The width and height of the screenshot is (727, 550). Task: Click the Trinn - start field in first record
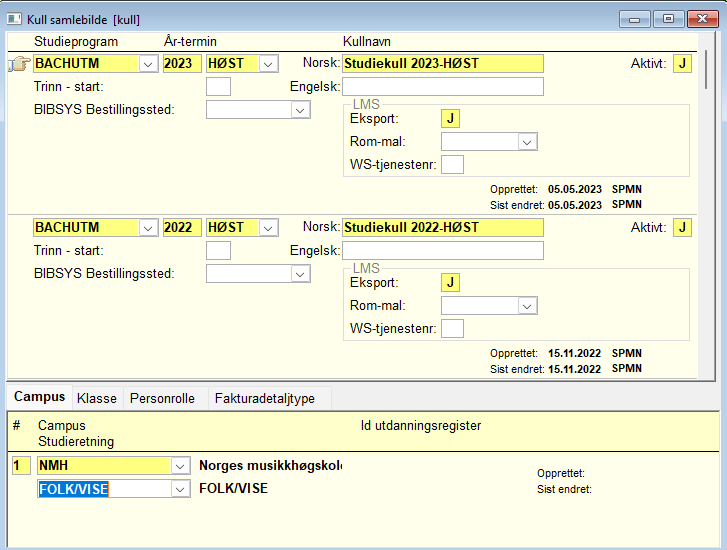click(x=218, y=87)
